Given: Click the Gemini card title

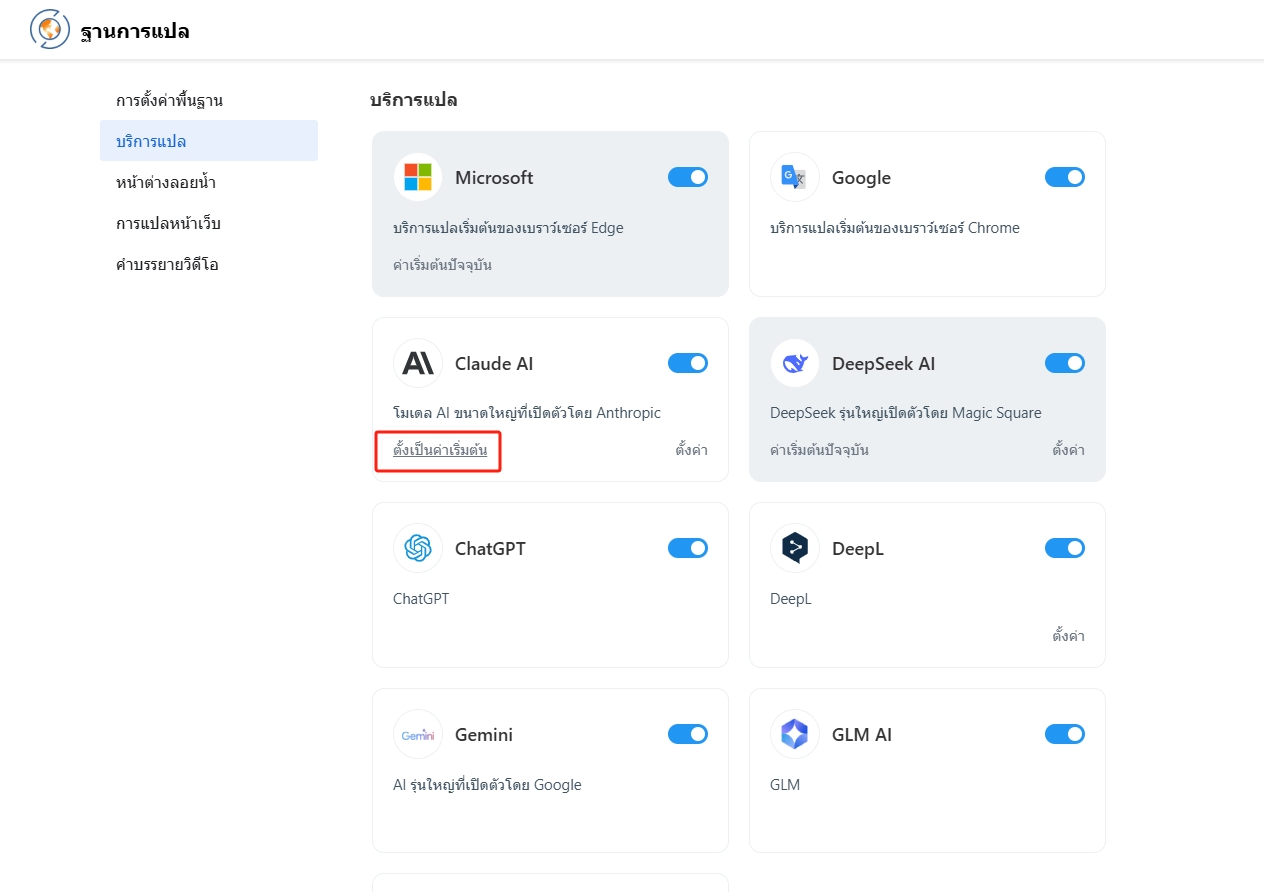Looking at the screenshot, I should pos(484,734).
